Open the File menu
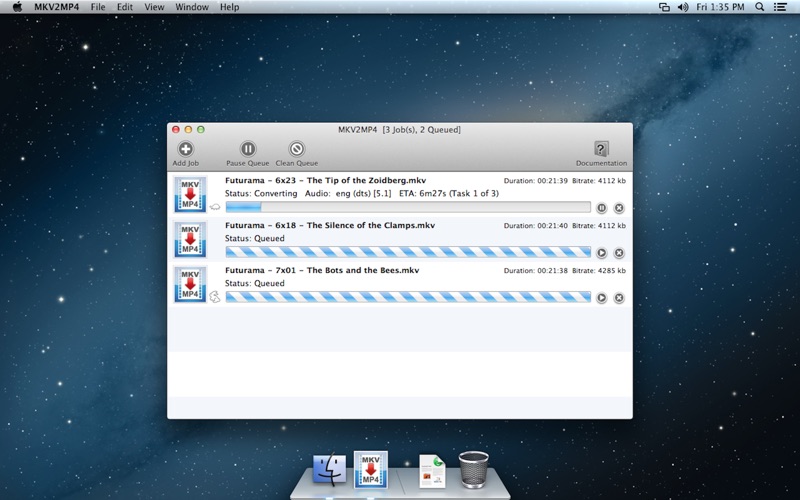800x500 pixels. (98, 7)
